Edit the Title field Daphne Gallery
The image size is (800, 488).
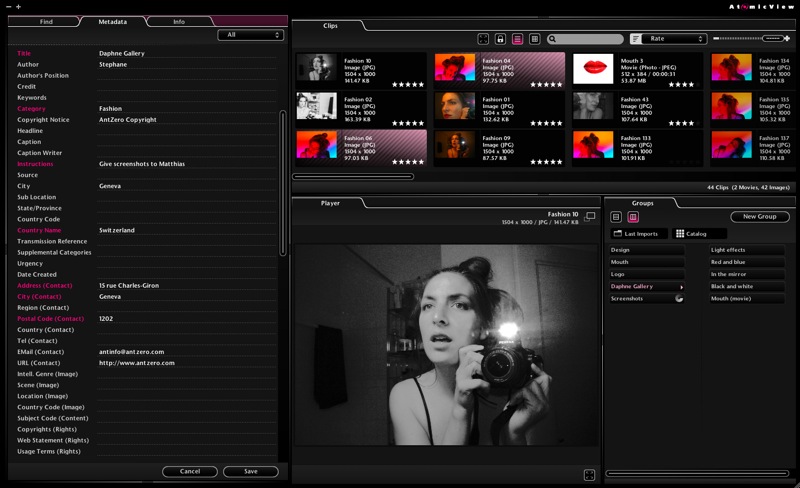tap(187, 53)
